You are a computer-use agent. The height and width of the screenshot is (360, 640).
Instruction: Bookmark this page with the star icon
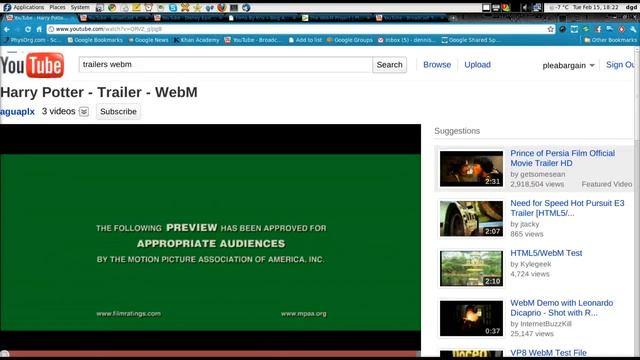(550, 29)
